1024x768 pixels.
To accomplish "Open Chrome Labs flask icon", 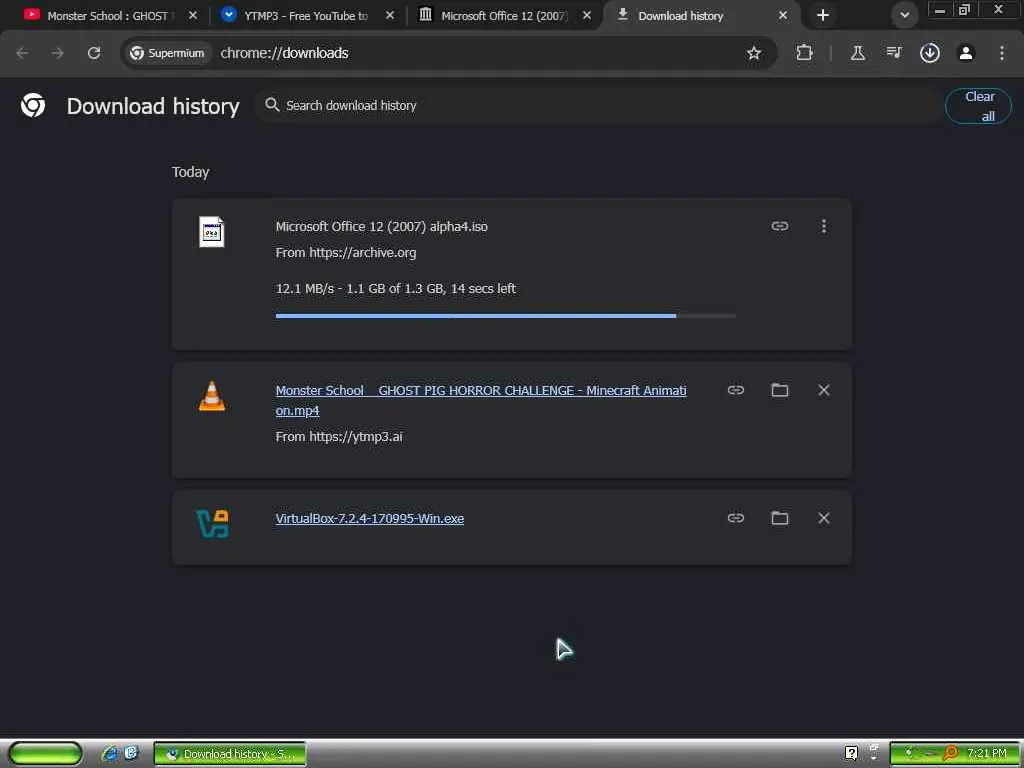I will pos(858,53).
